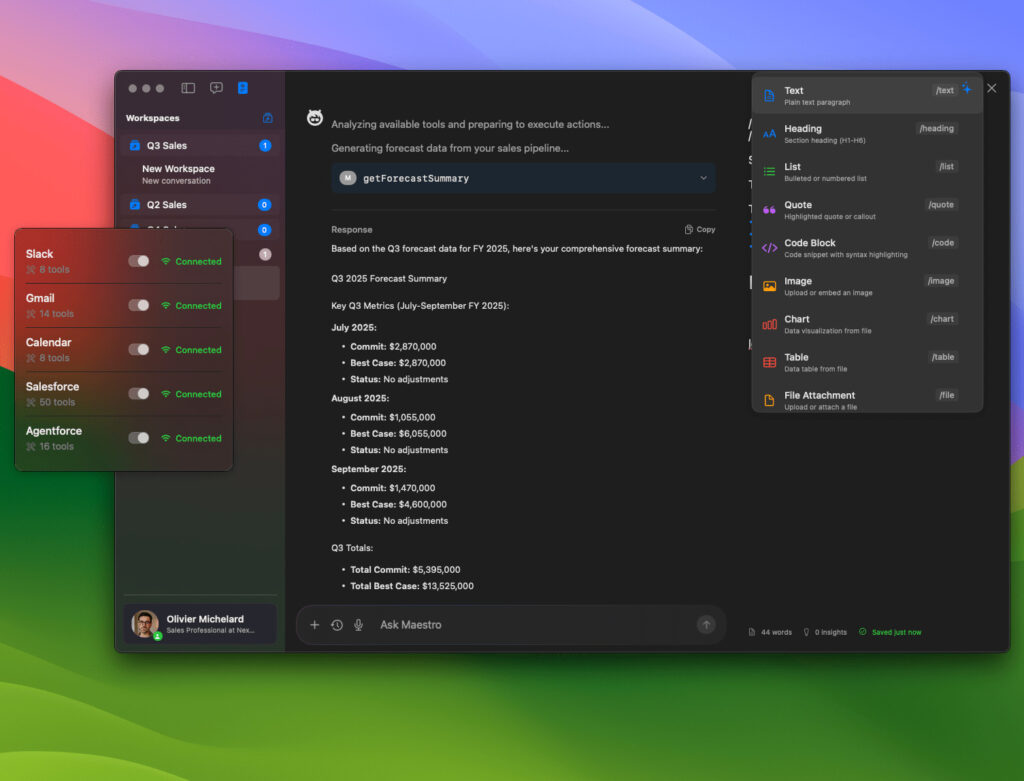Image resolution: width=1024 pixels, height=781 pixels.
Task: Open history clock icon in message bar
Action: (337, 625)
